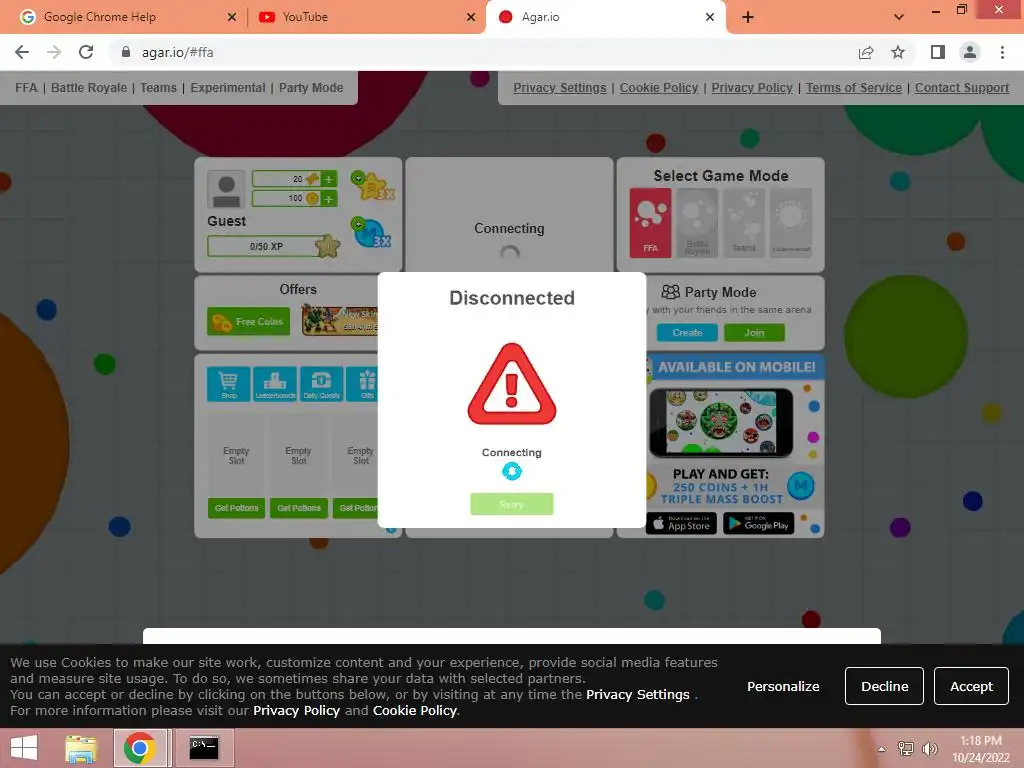Click the volume speaker tray icon
1024x768 pixels.
[x=929, y=749]
